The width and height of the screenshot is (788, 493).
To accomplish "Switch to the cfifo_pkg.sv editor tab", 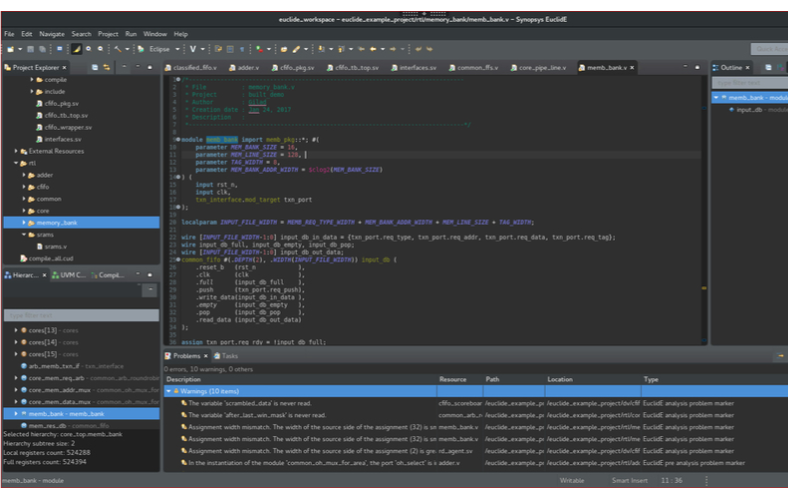I will click(x=293, y=67).
